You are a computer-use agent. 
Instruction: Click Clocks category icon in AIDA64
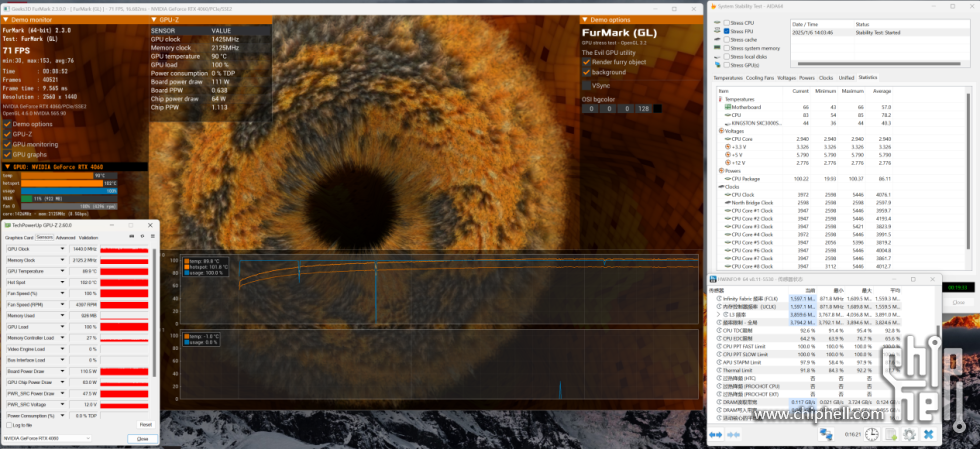pos(722,186)
